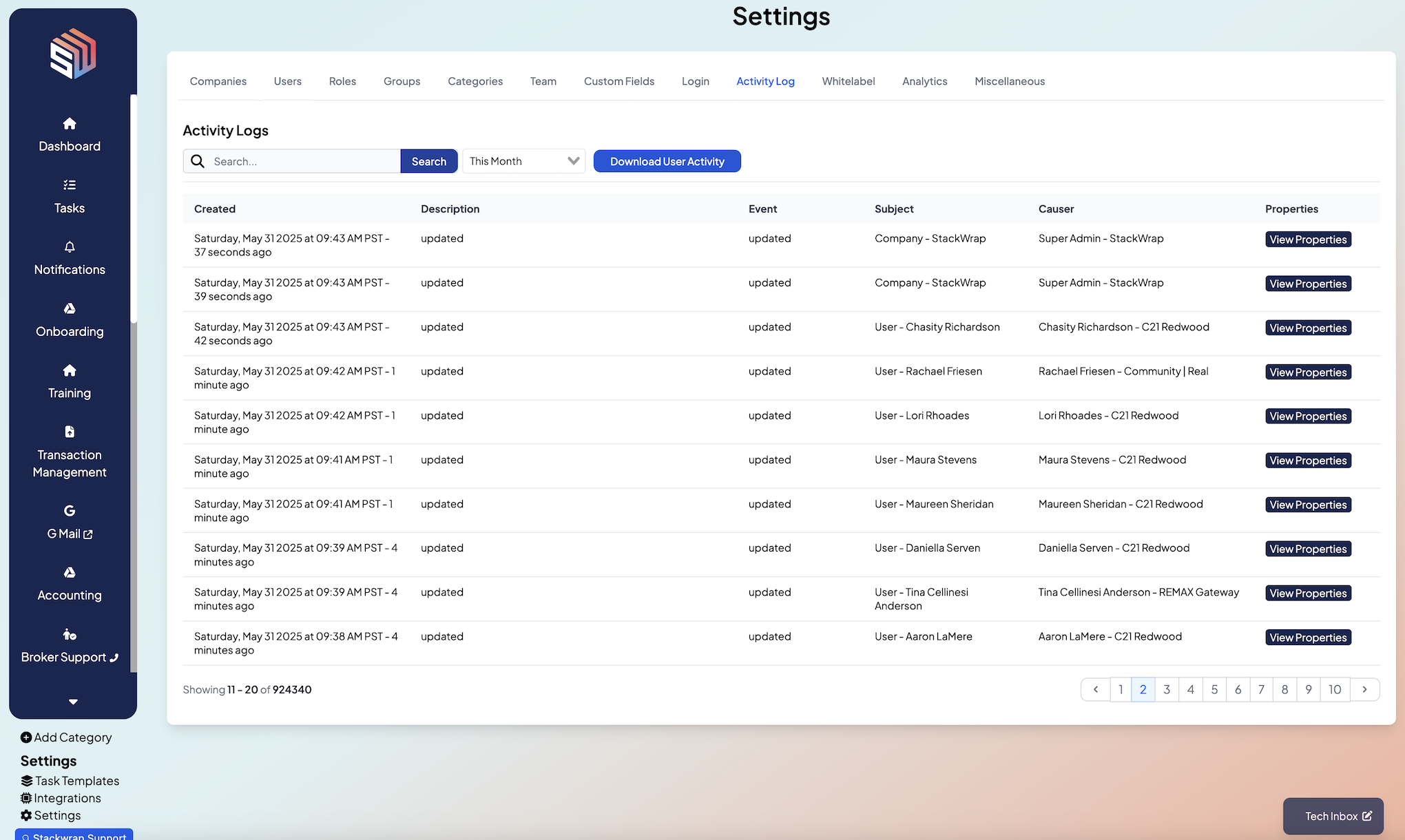
Task: Open Training house icon
Action: pos(70,370)
